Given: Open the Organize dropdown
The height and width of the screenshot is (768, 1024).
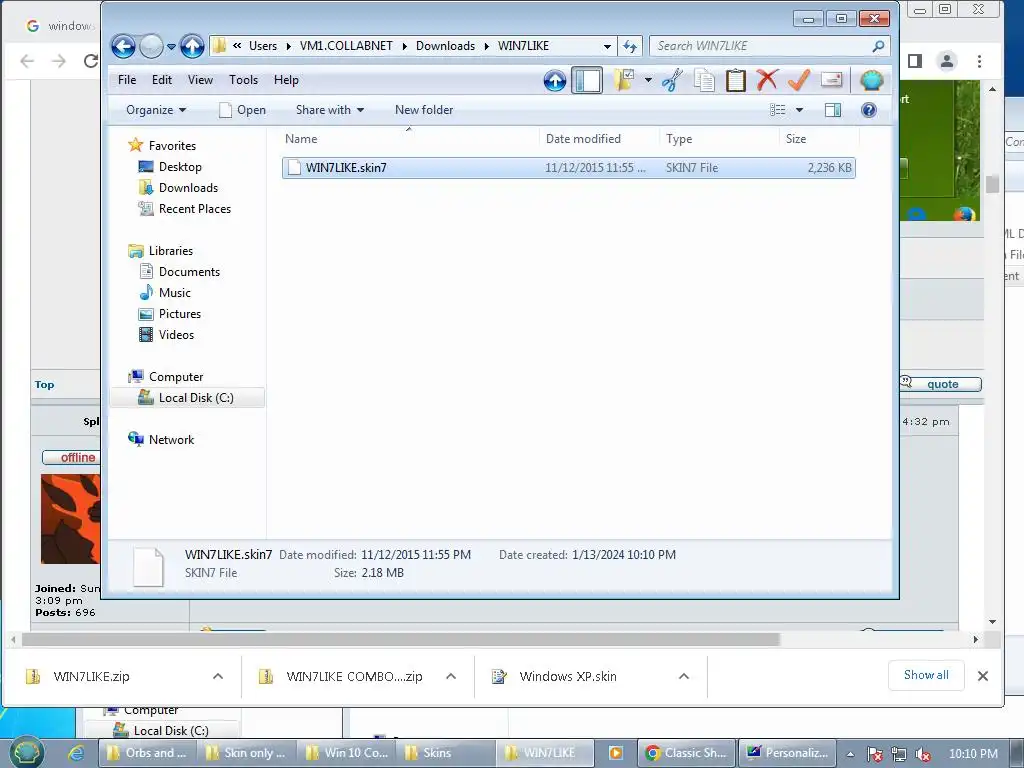Looking at the screenshot, I should coord(156,110).
